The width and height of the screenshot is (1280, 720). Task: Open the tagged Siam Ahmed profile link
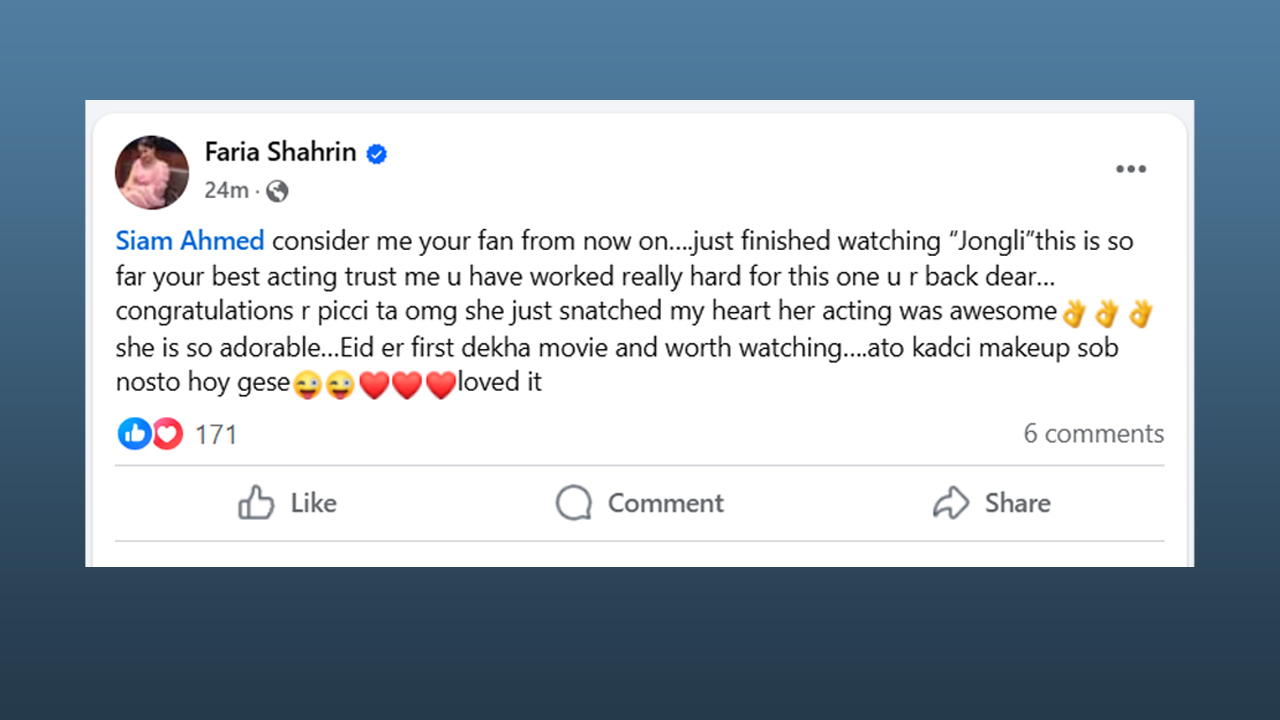coord(190,241)
